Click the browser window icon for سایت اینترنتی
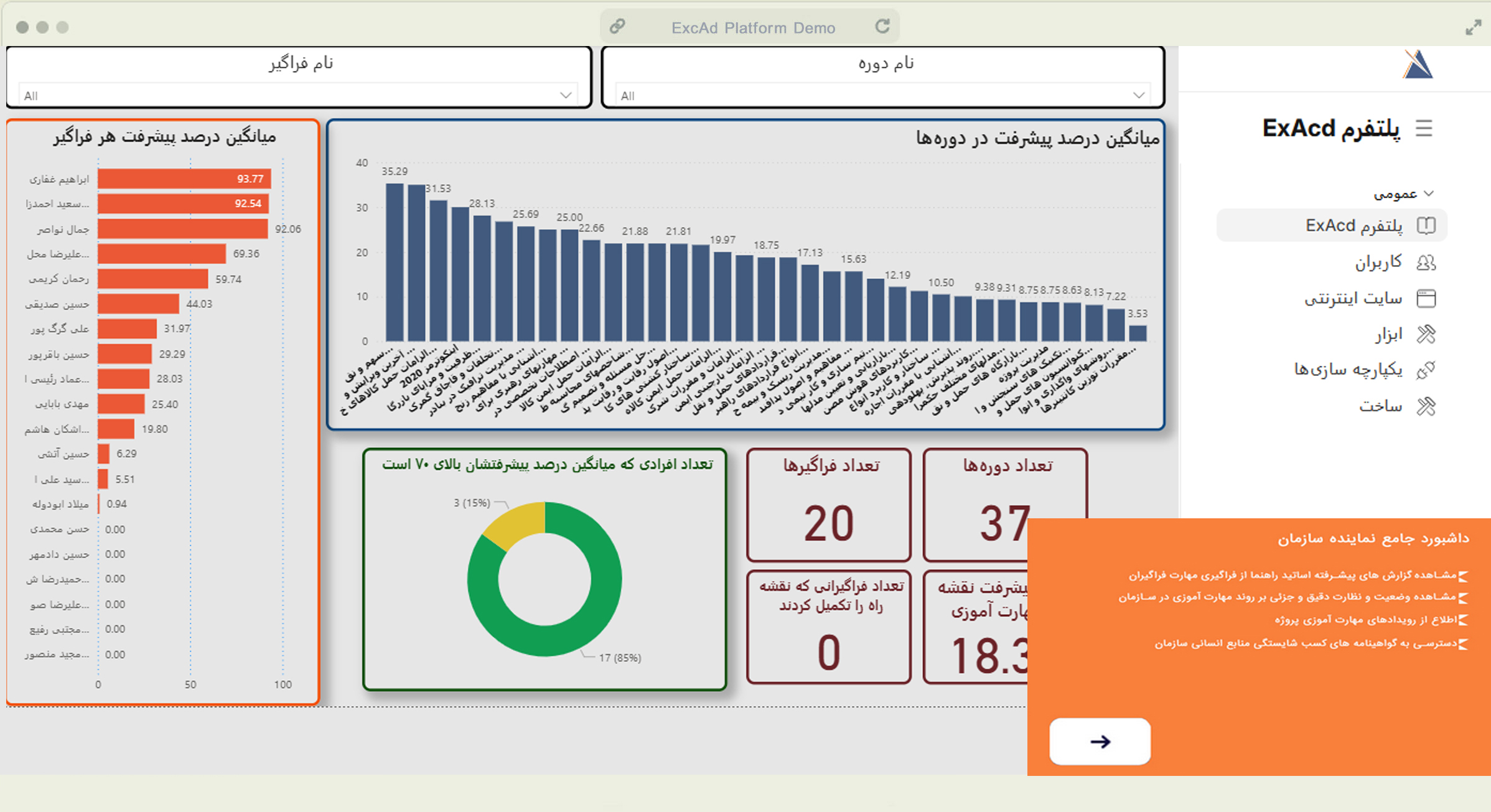 [1426, 299]
